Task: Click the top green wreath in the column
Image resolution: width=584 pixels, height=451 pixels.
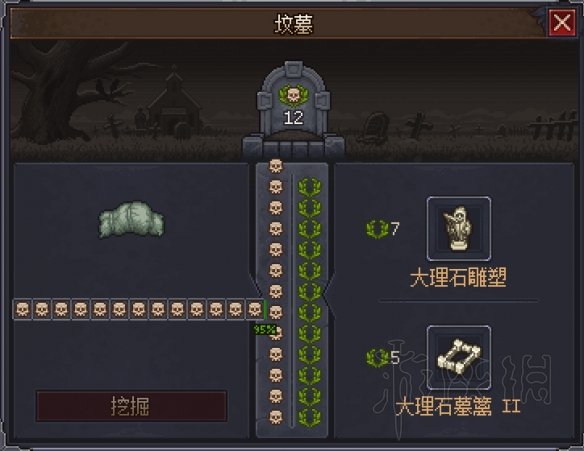Action: (309, 187)
